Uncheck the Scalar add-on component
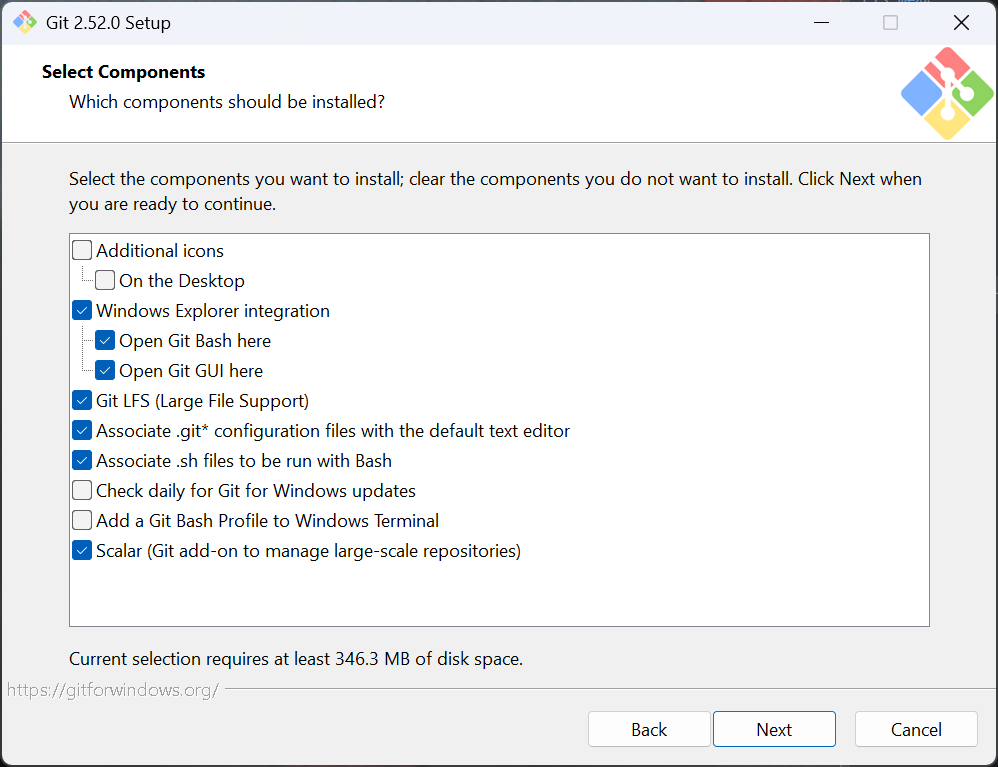 tap(82, 551)
